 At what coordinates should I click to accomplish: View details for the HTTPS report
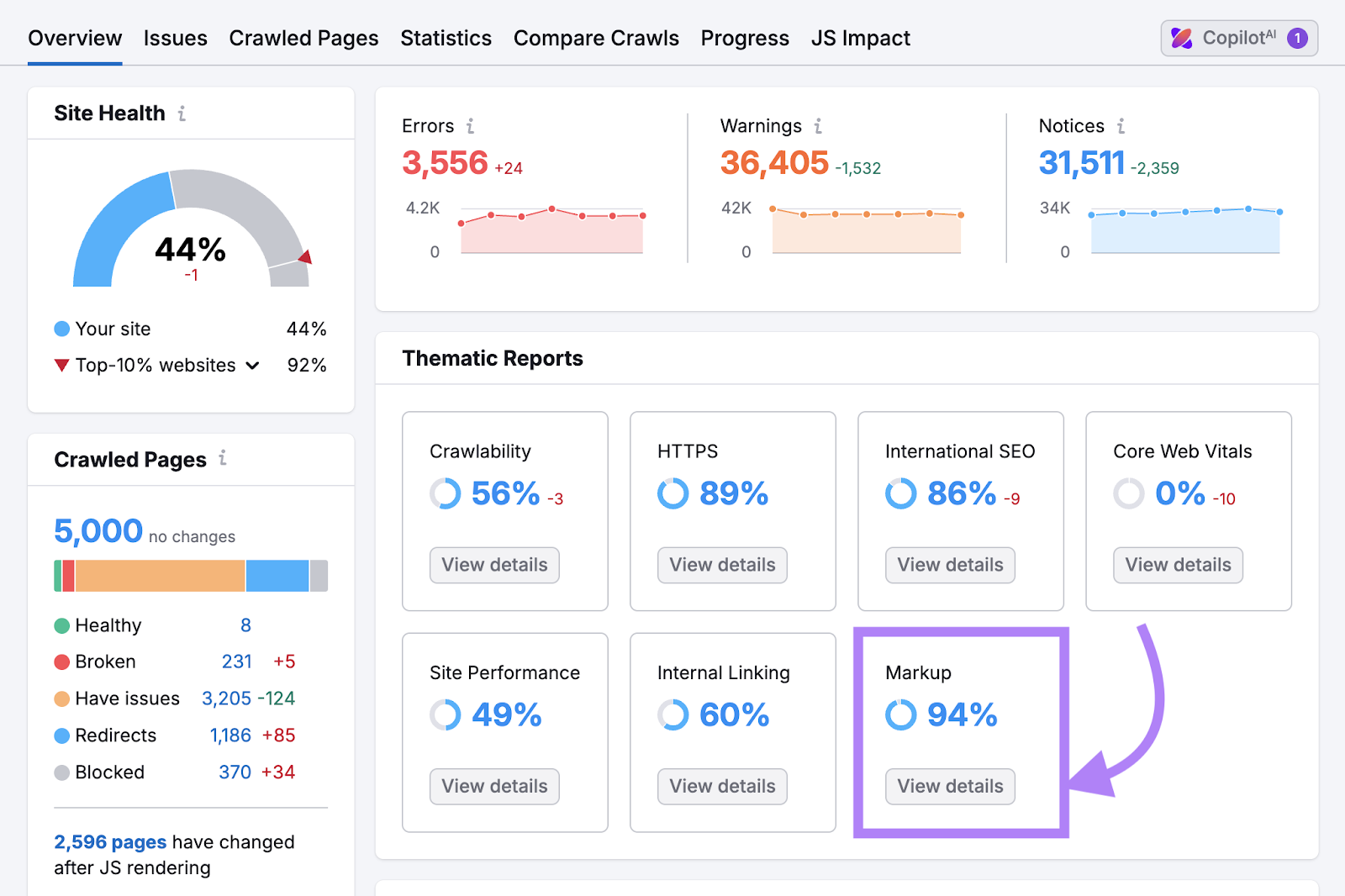(x=722, y=565)
